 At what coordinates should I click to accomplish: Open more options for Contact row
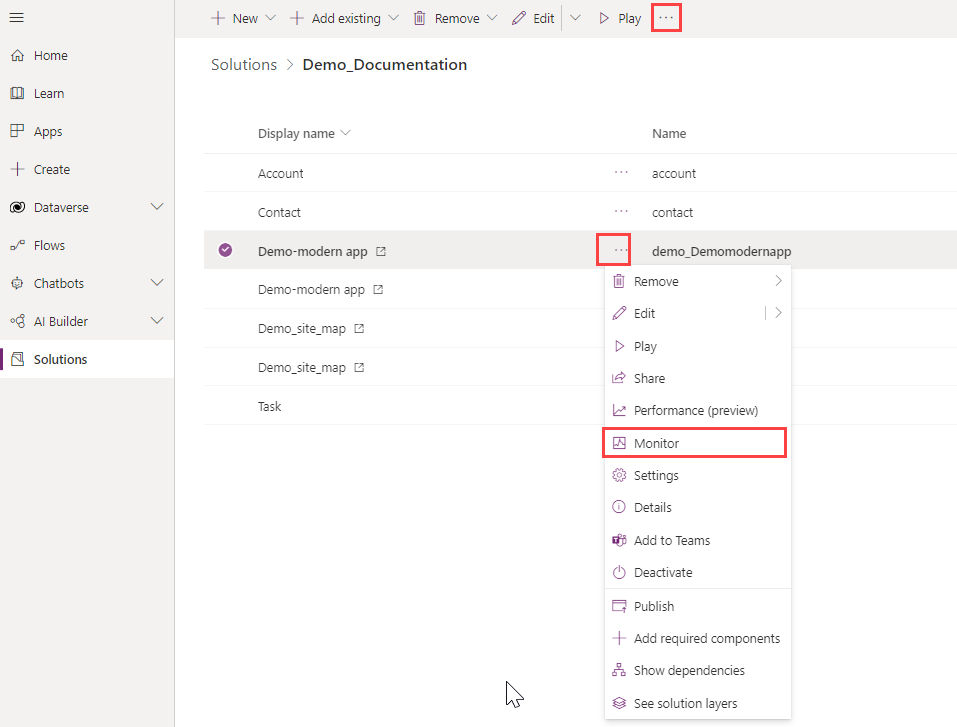tap(621, 211)
